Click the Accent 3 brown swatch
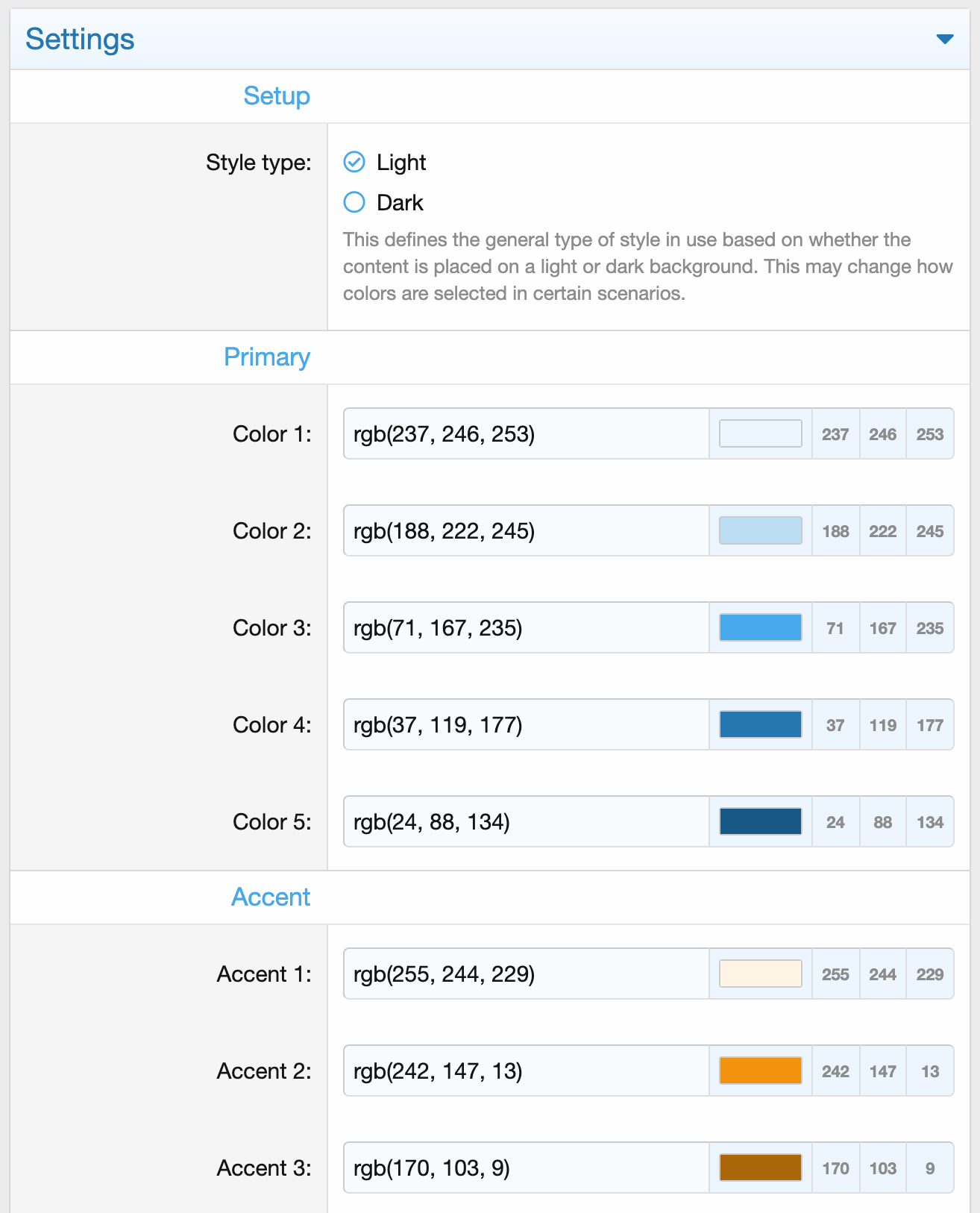980x1213 pixels. click(760, 1168)
